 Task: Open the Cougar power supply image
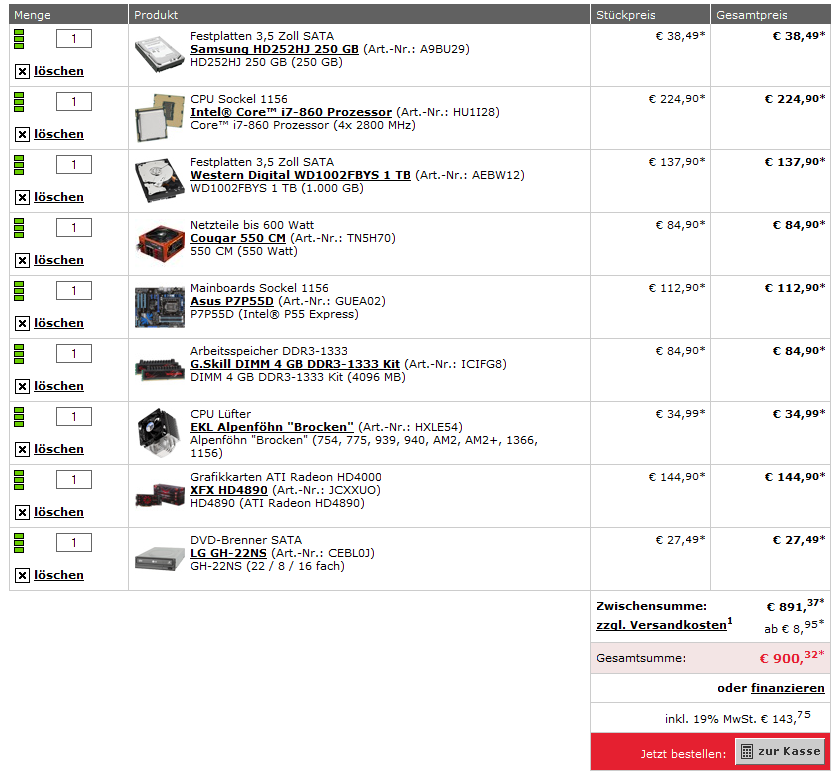pos(159,244)
